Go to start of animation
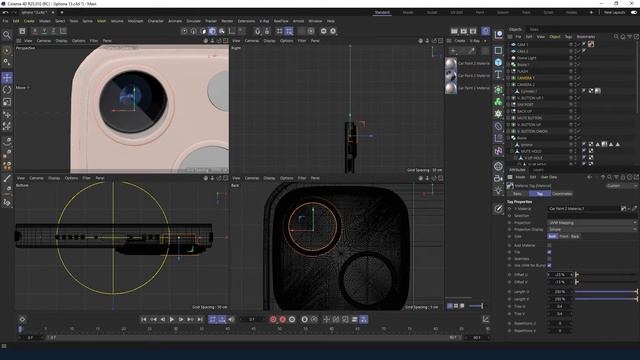Image resolution: width=640 pixels, height=360 pixels. click(x=144, y=320)
